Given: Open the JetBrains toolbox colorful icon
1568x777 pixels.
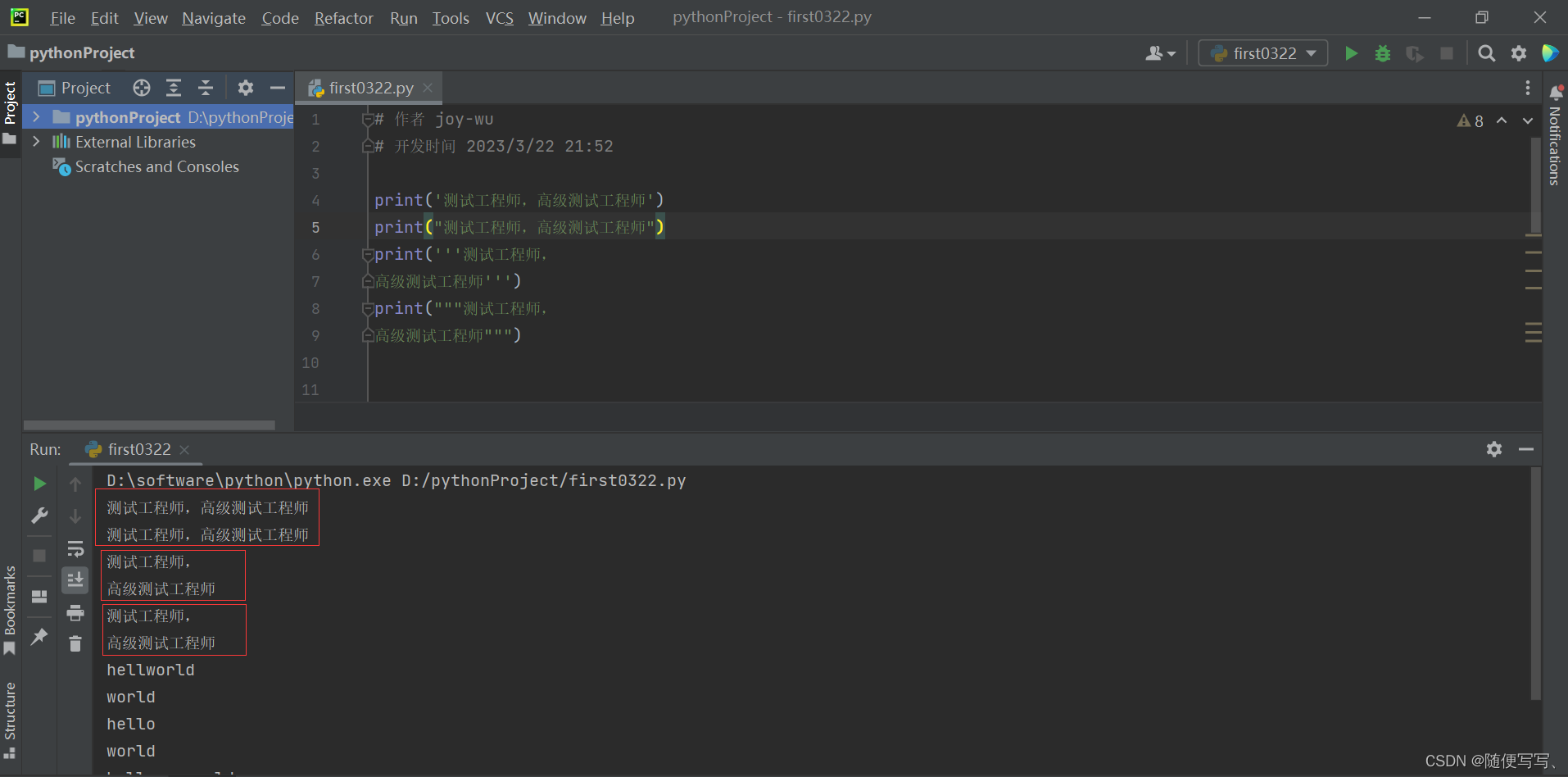Looking at the screenshot, I should coord(1550,53).
